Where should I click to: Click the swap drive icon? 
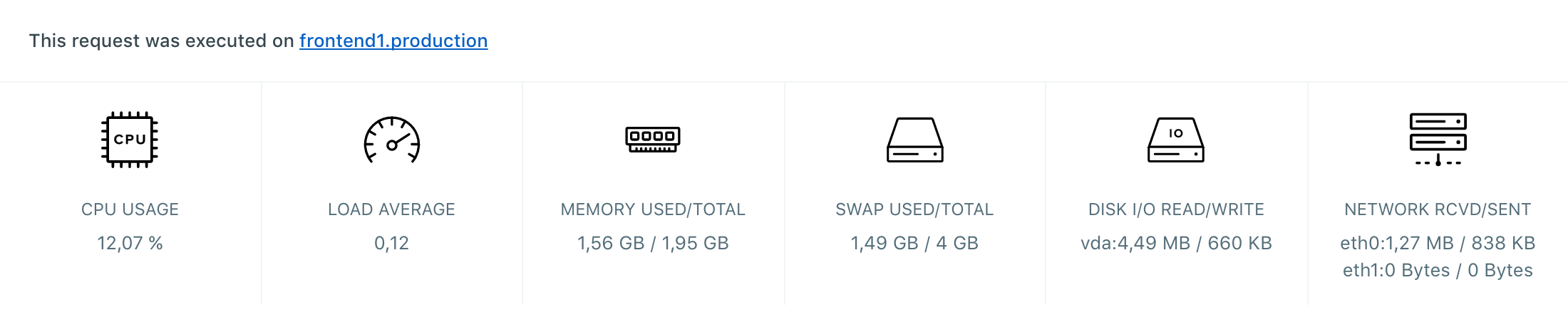[914, 140]
